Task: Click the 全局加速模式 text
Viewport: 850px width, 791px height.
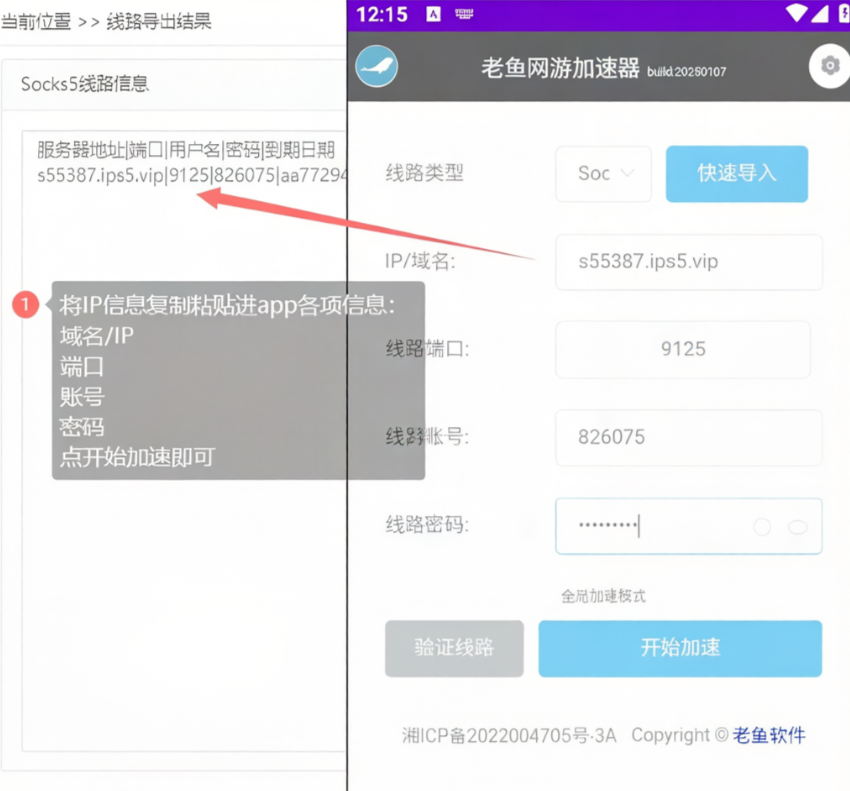Action: 603,596
